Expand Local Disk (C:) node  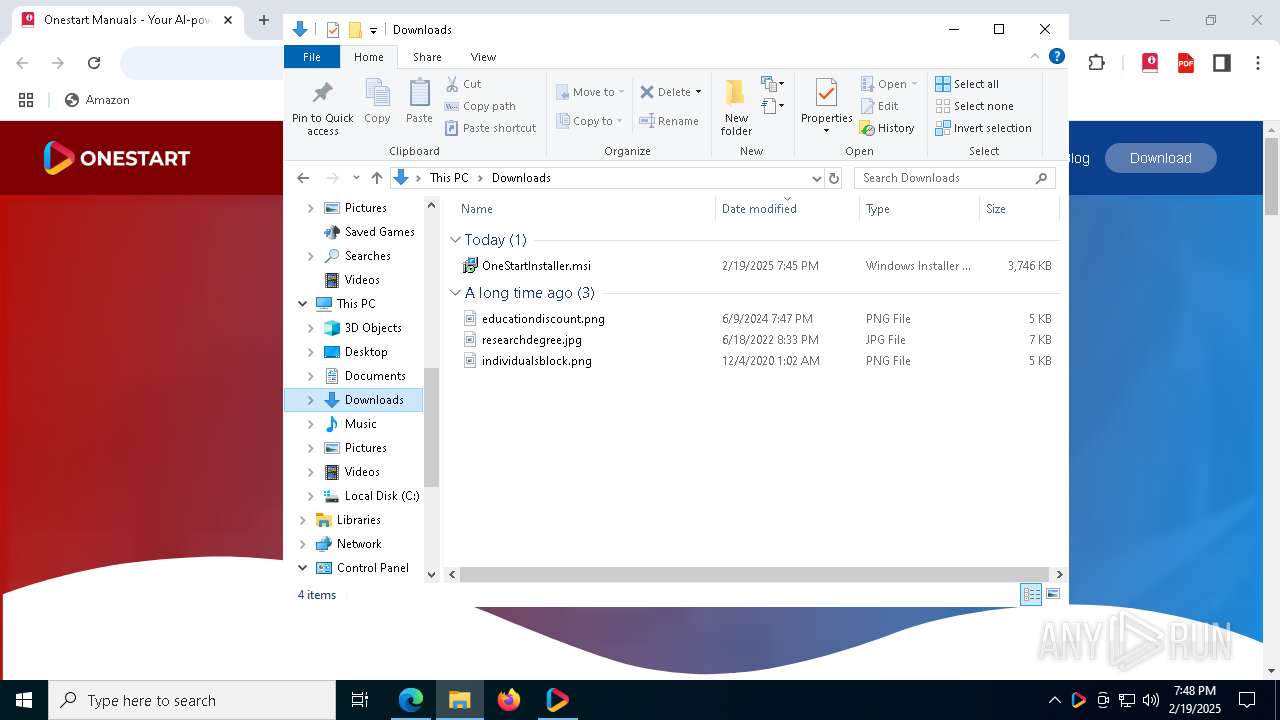click(310, 496)
